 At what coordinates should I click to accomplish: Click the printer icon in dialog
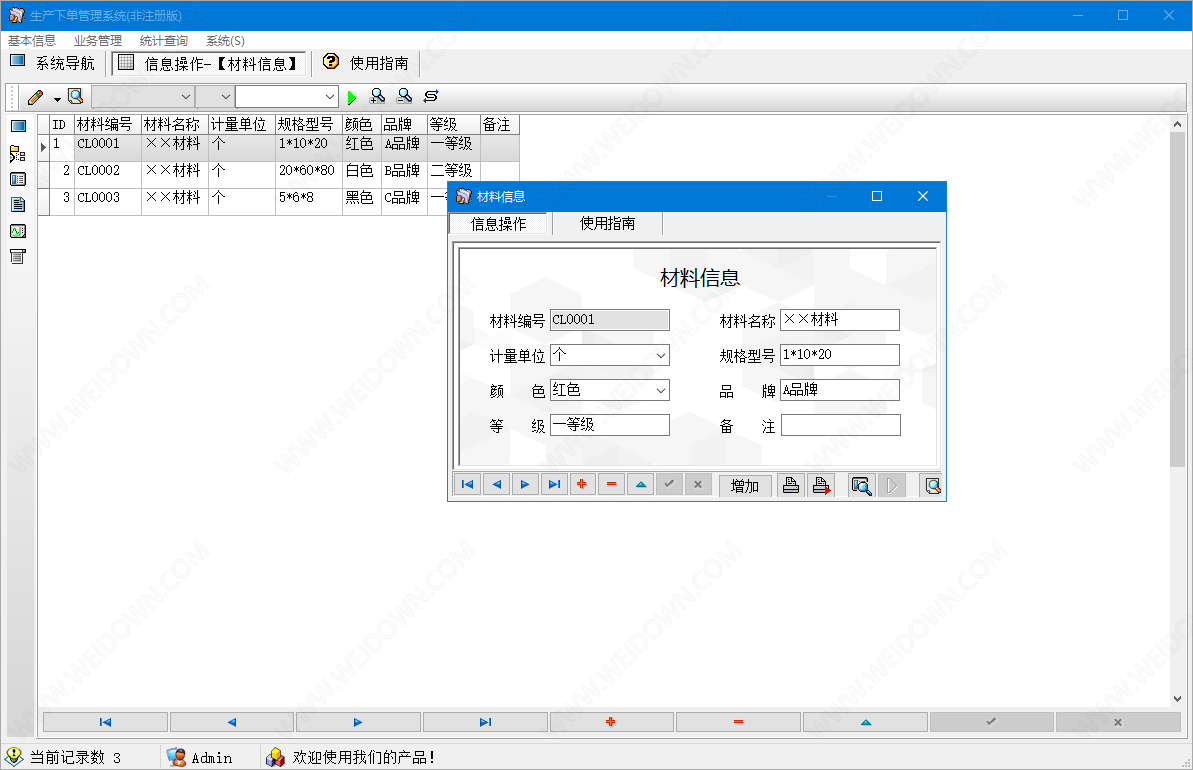click(x=791, y=485)
